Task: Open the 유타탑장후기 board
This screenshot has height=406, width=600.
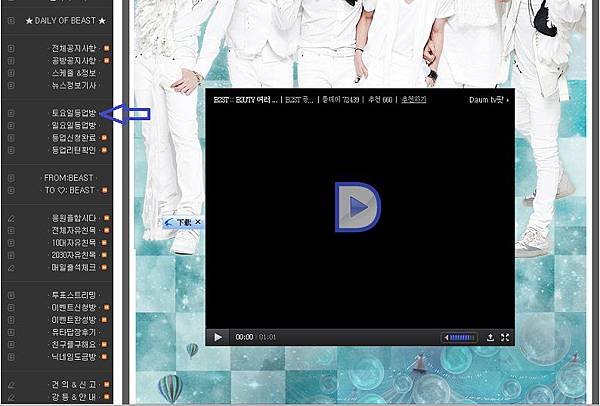Action: click(x=74, y=332)
